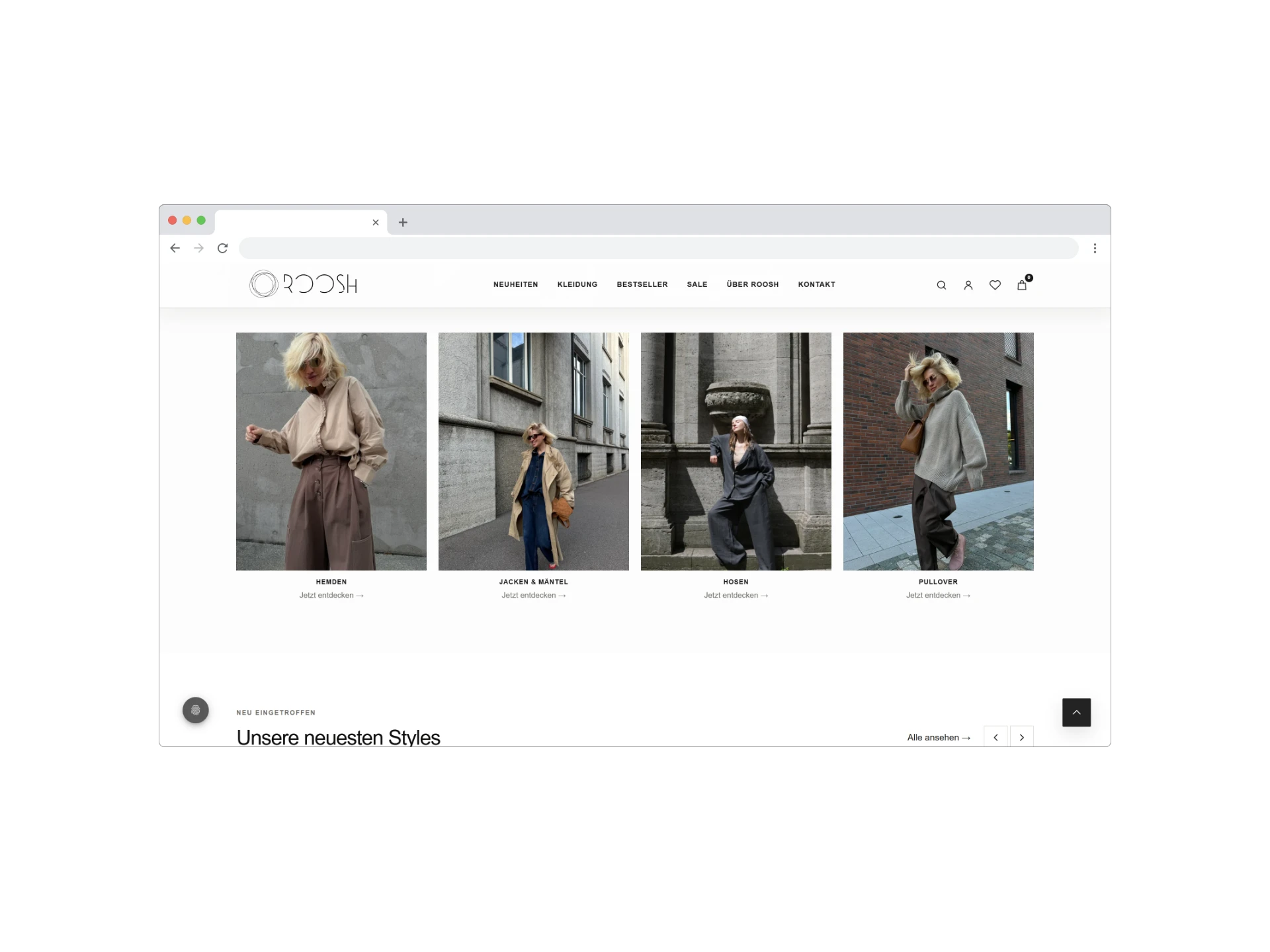Show previous styles with left chevron
1270x952 pixels.
[x=995, y=737]
